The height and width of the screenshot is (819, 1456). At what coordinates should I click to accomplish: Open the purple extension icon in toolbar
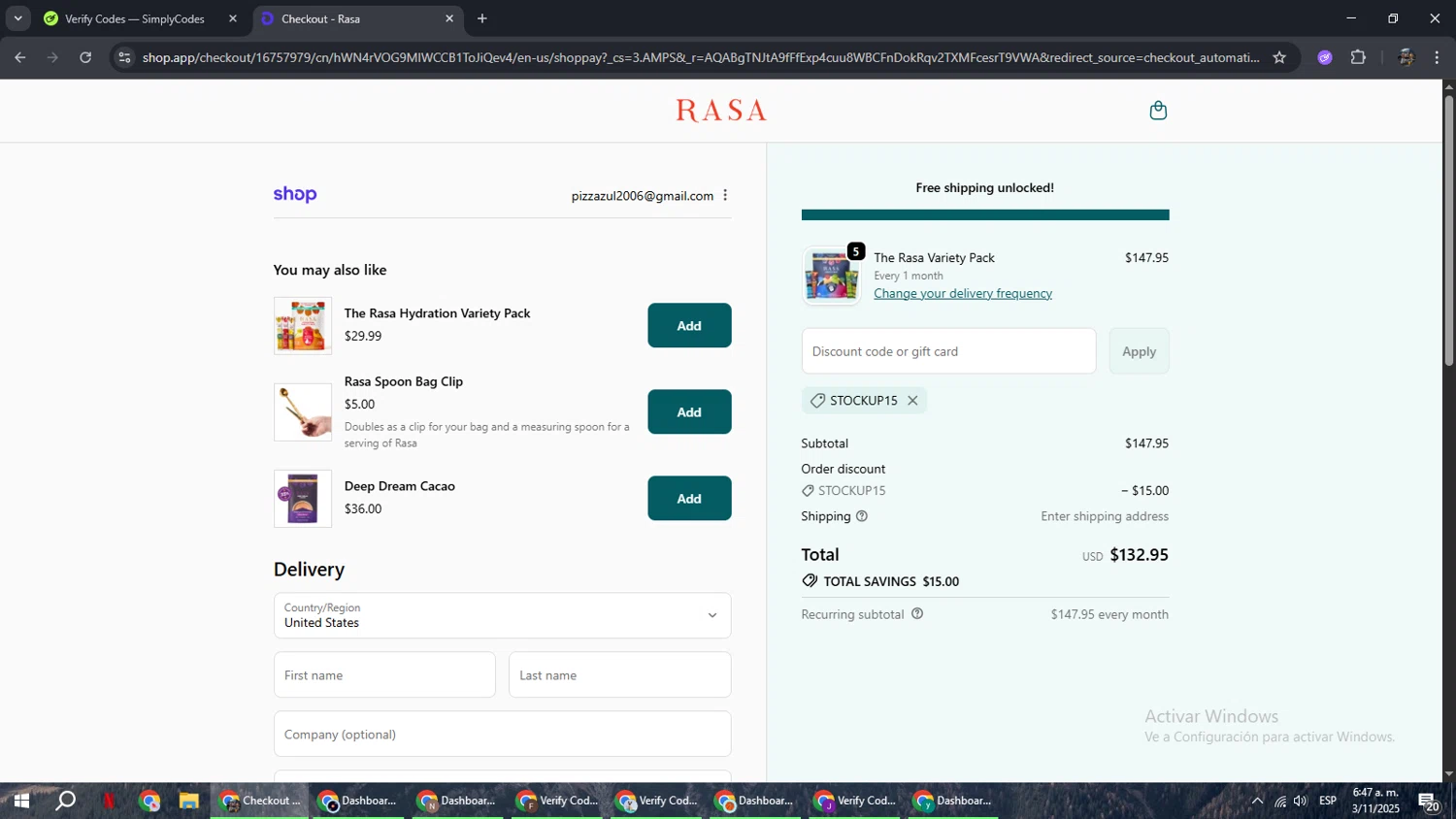(1325, 57)
